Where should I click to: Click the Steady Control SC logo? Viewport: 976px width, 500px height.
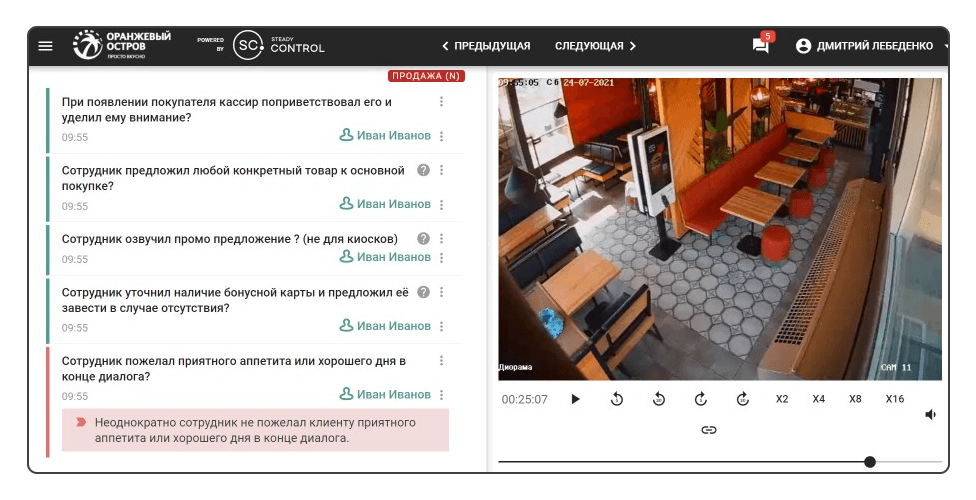click(278, 45)
